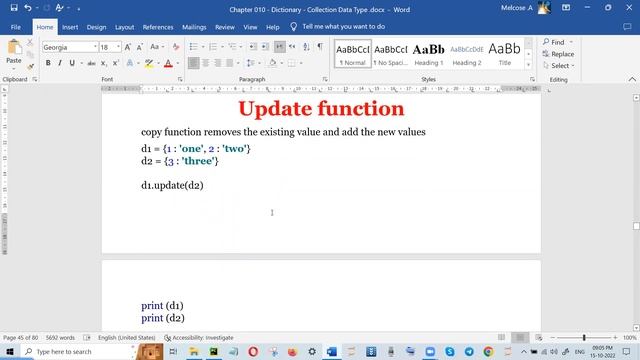Sort paragraphs A to Z
Screen dimensions: 640x360
click(x=306, y=47)
